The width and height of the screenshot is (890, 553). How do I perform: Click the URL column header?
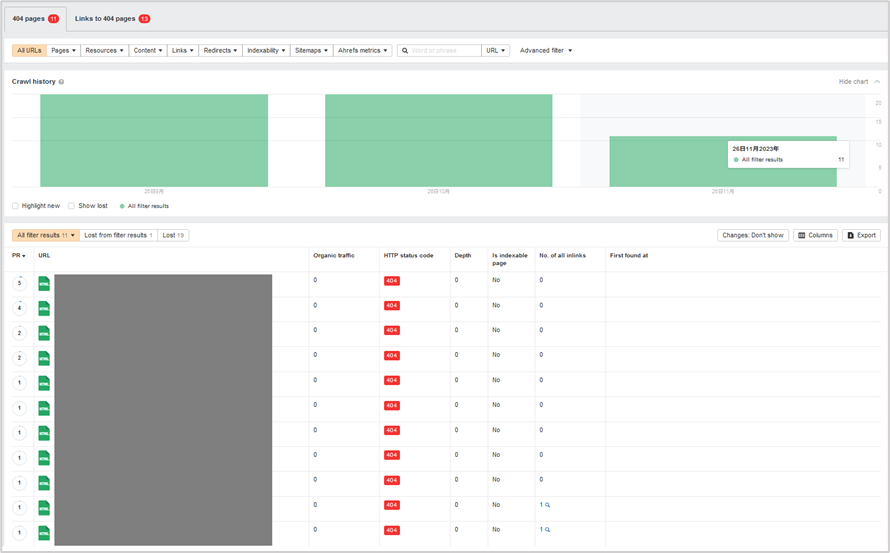point(44,255)
